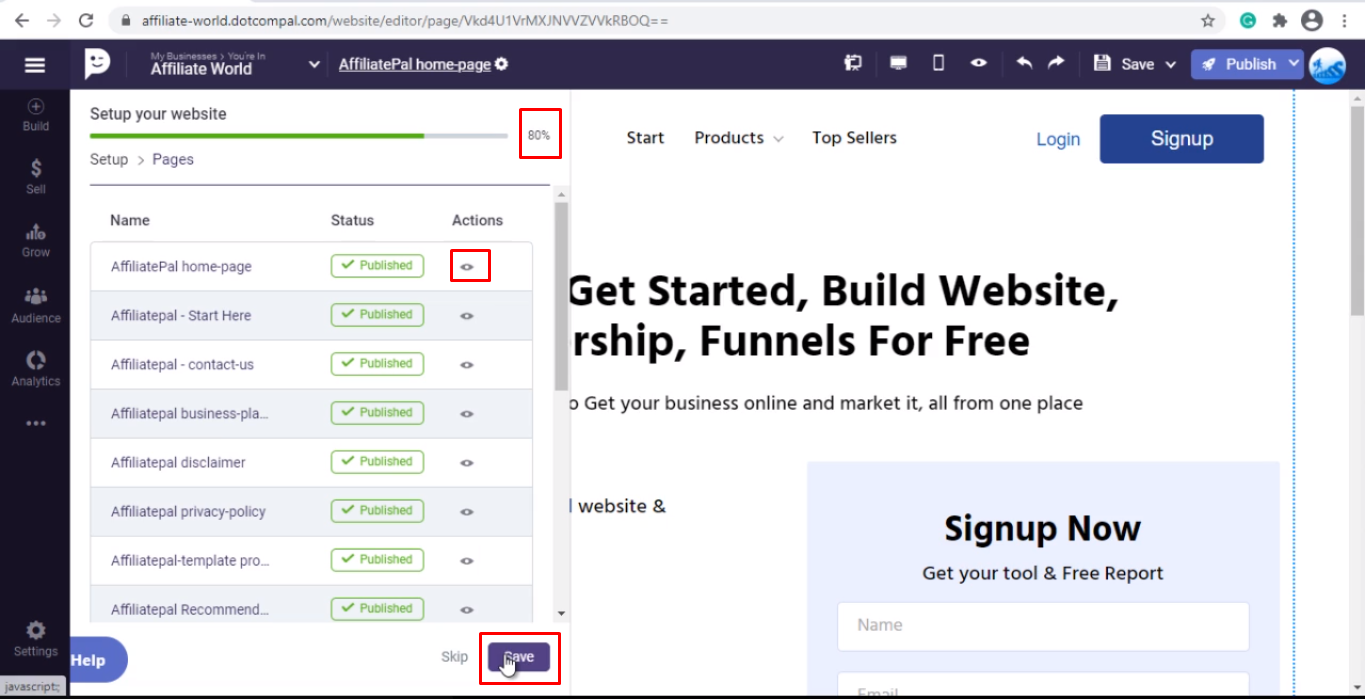
Task: Select the Affiliatepal disclaimer row name
Action: [x=178, y=463]
